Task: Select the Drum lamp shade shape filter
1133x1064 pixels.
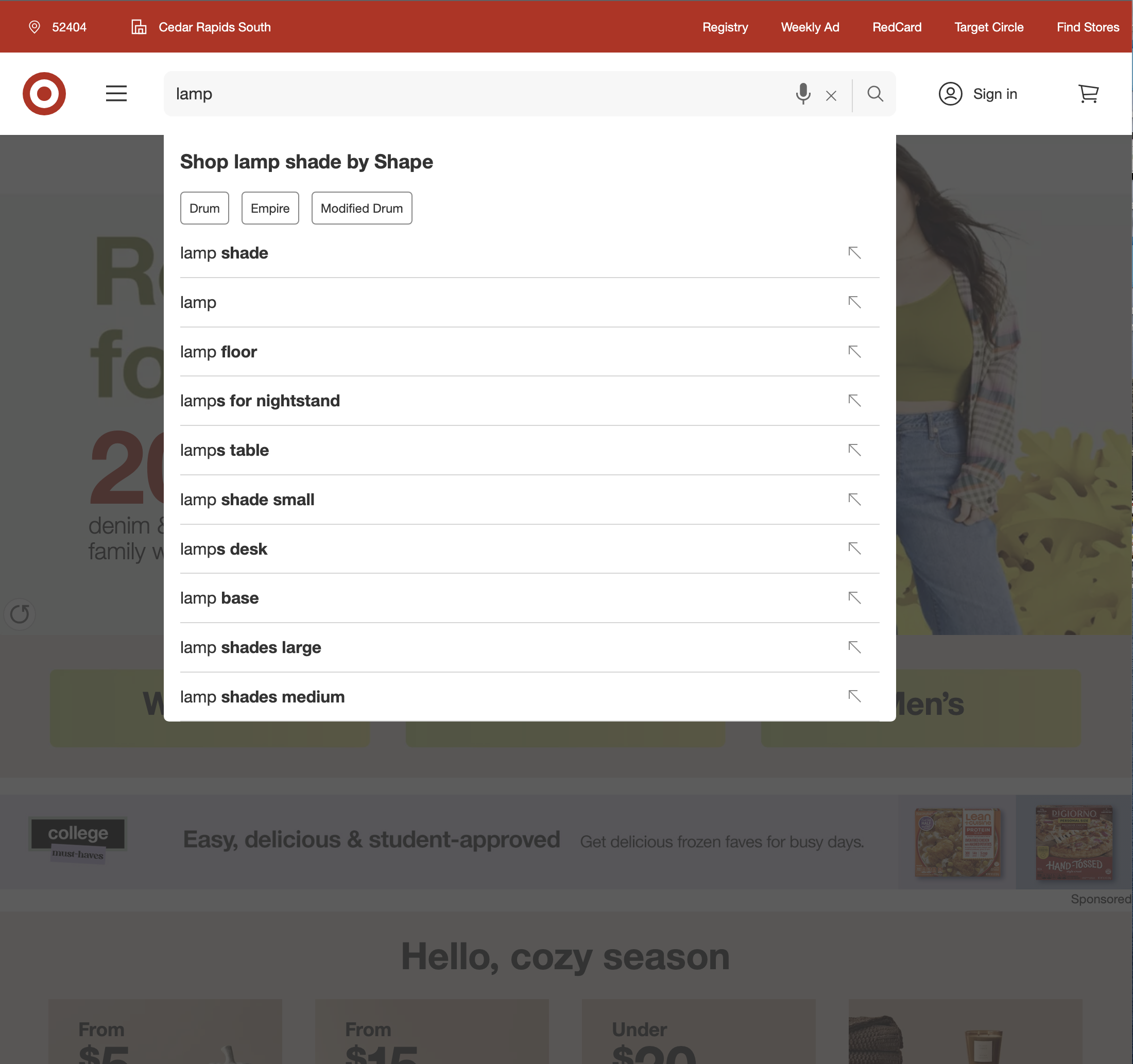Action: pyautogui.click(x=204, y=208)
